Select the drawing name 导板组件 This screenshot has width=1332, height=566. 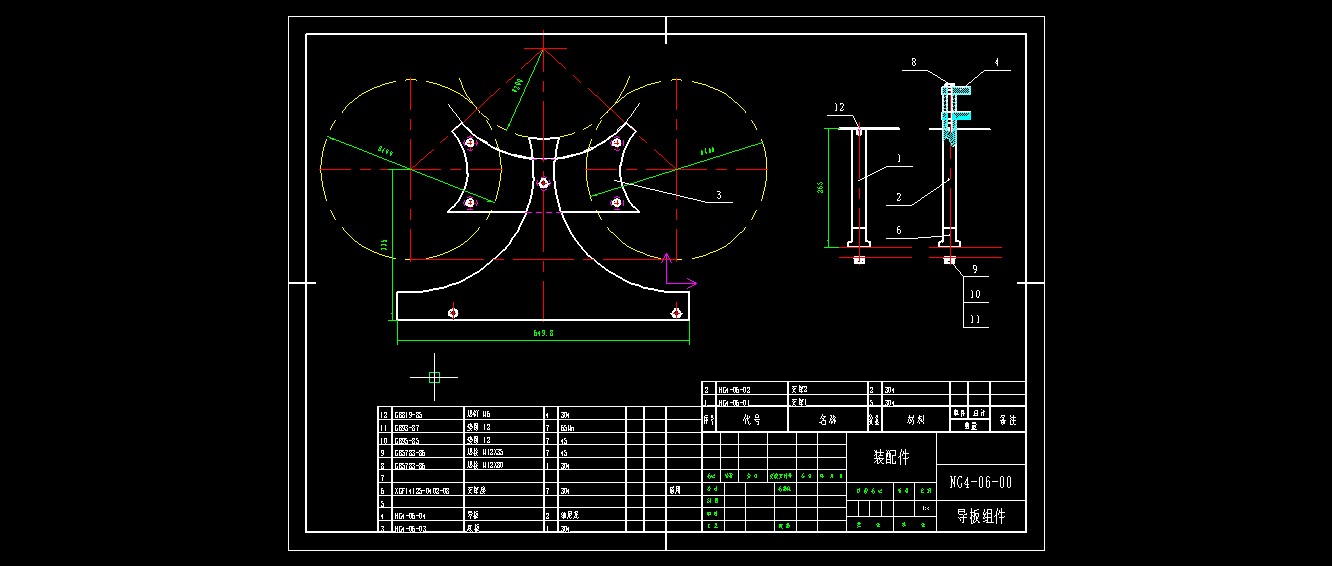[x=980, y=516]
